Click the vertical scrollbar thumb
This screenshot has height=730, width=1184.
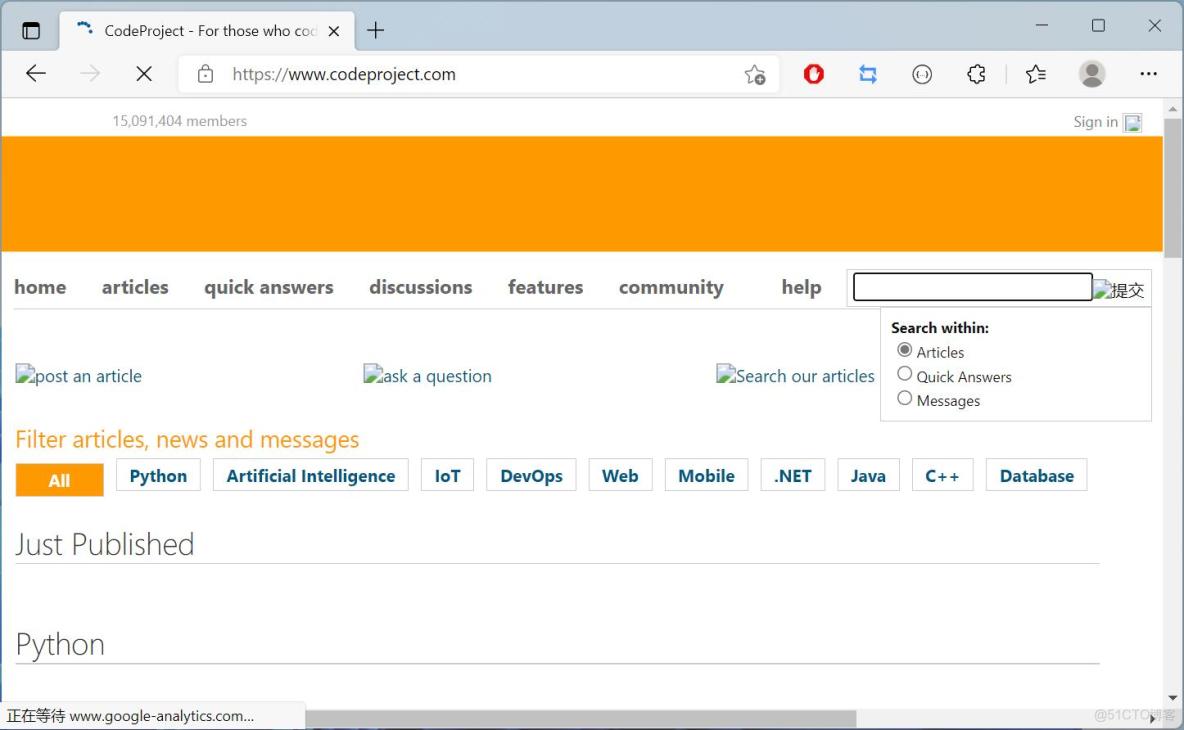click(x=1173, y=188)
